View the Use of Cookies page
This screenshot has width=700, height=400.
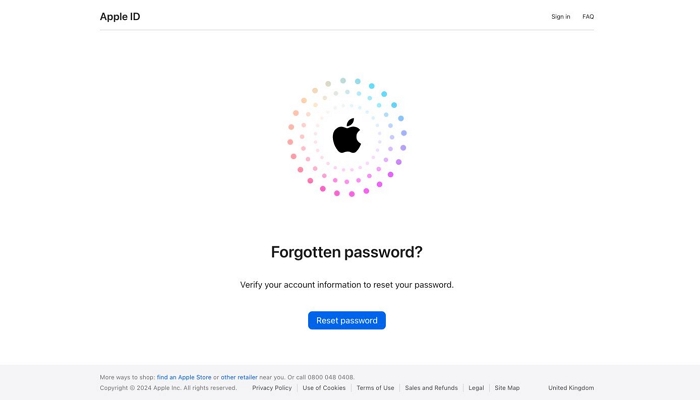tap(324, 388)
